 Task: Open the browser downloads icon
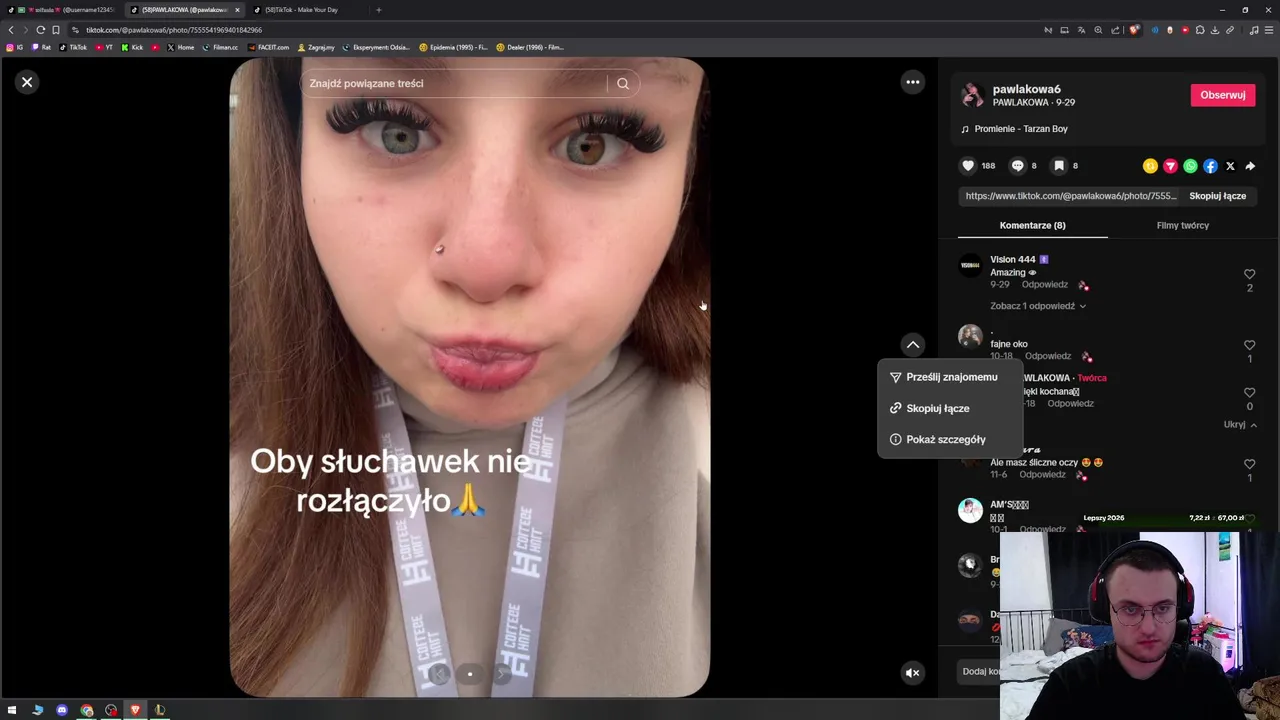pyautogui.click(x=1215, y=30)
